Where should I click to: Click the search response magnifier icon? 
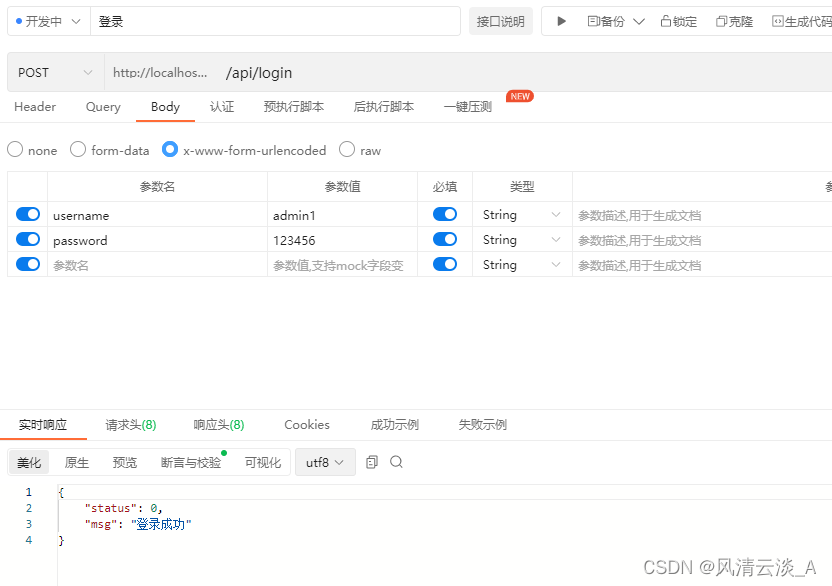point(396,462)
